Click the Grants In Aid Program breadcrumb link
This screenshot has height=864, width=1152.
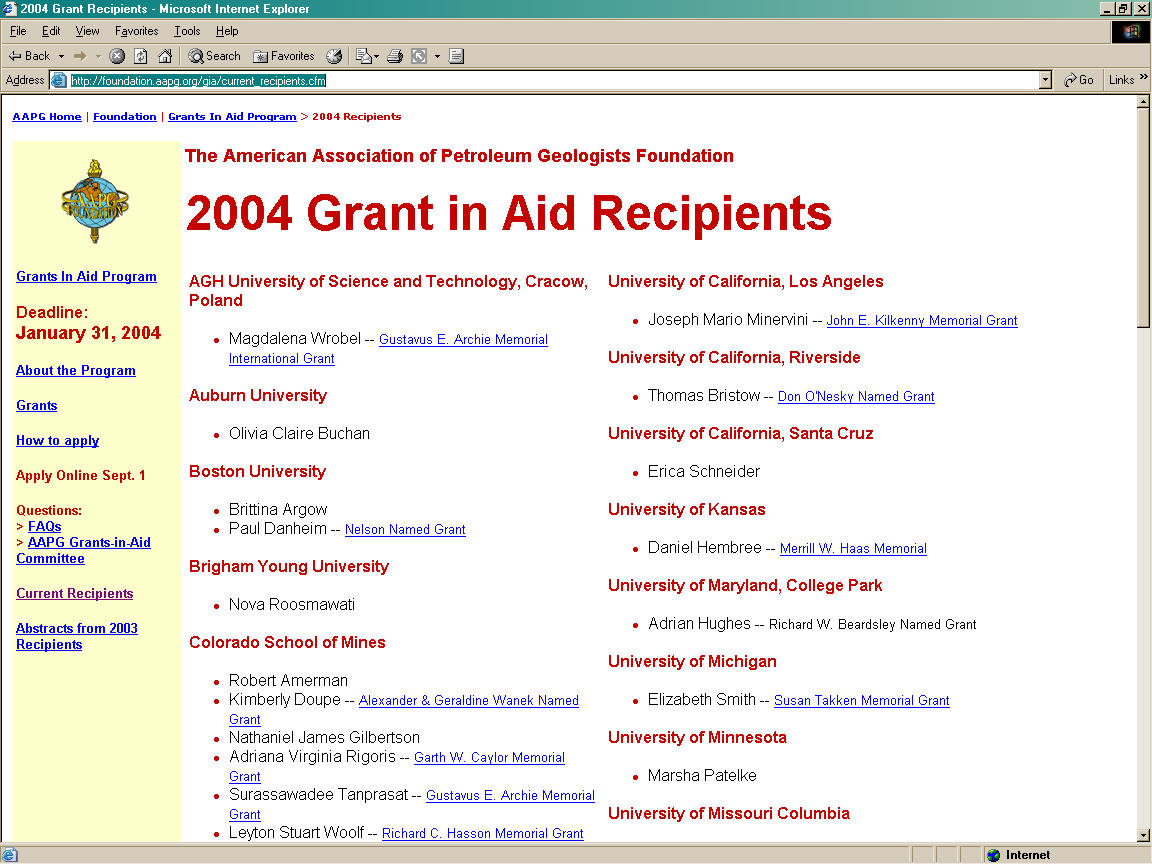point(232,116)
